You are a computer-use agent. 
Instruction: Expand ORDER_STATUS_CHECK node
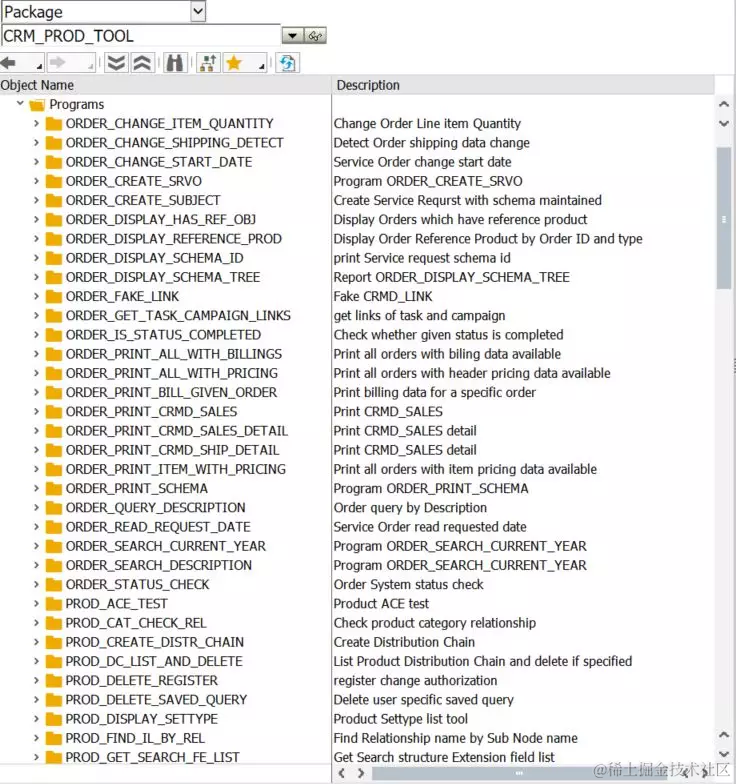coord(36,584)
